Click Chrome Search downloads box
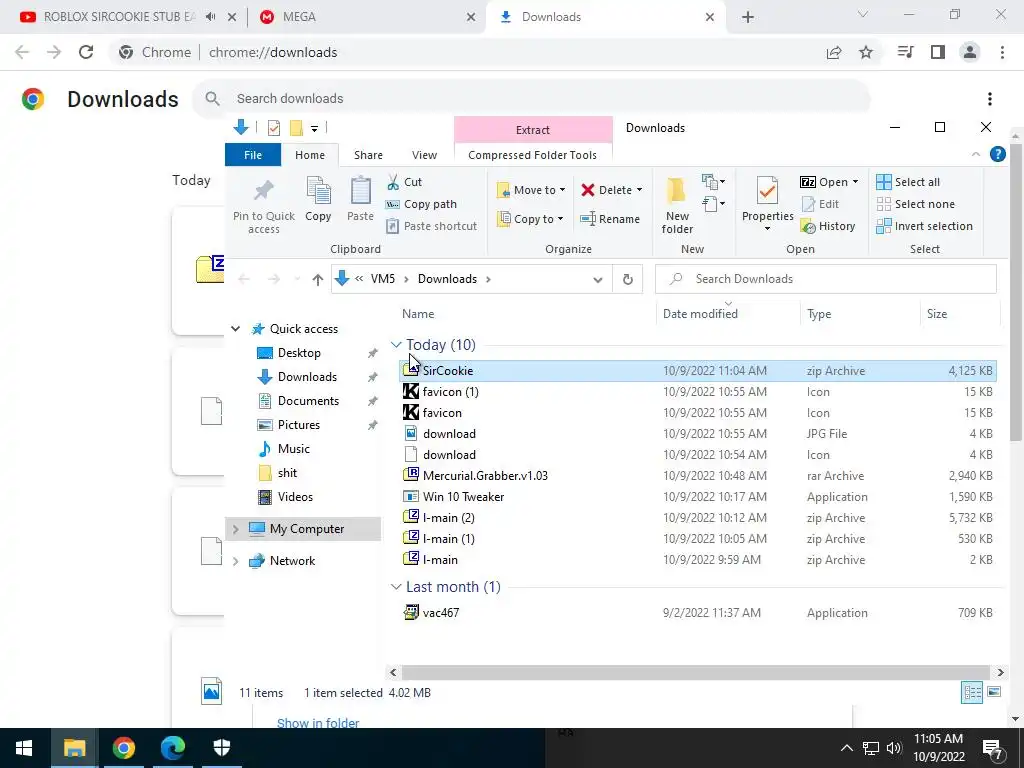1024x768 pixels. coord(532,99)
